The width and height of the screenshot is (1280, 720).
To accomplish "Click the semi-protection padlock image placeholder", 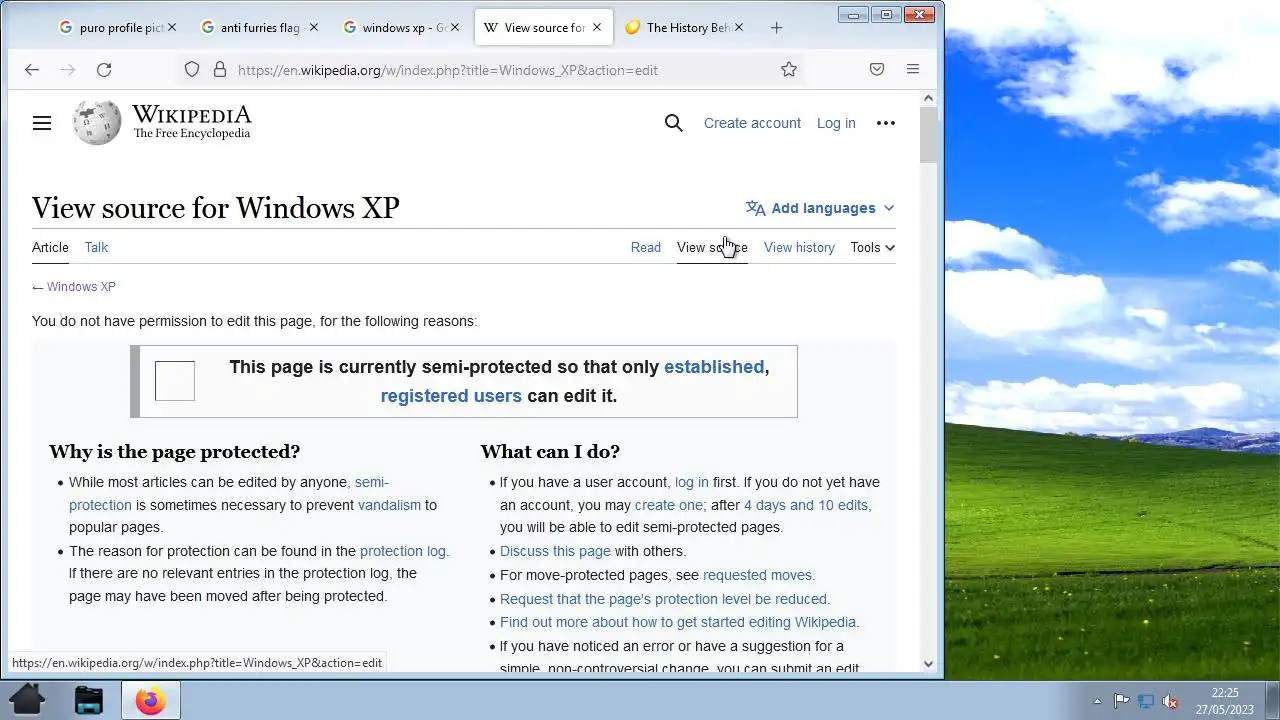I will [x=175, y=381].
